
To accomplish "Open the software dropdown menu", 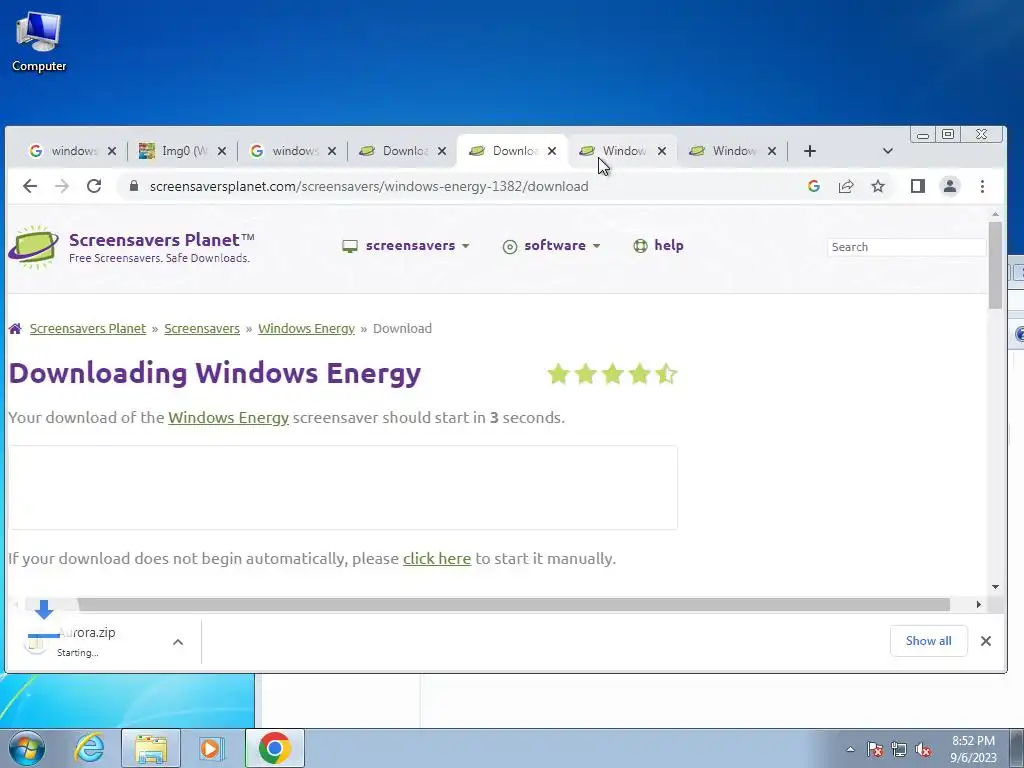I will tap(552, 246).
